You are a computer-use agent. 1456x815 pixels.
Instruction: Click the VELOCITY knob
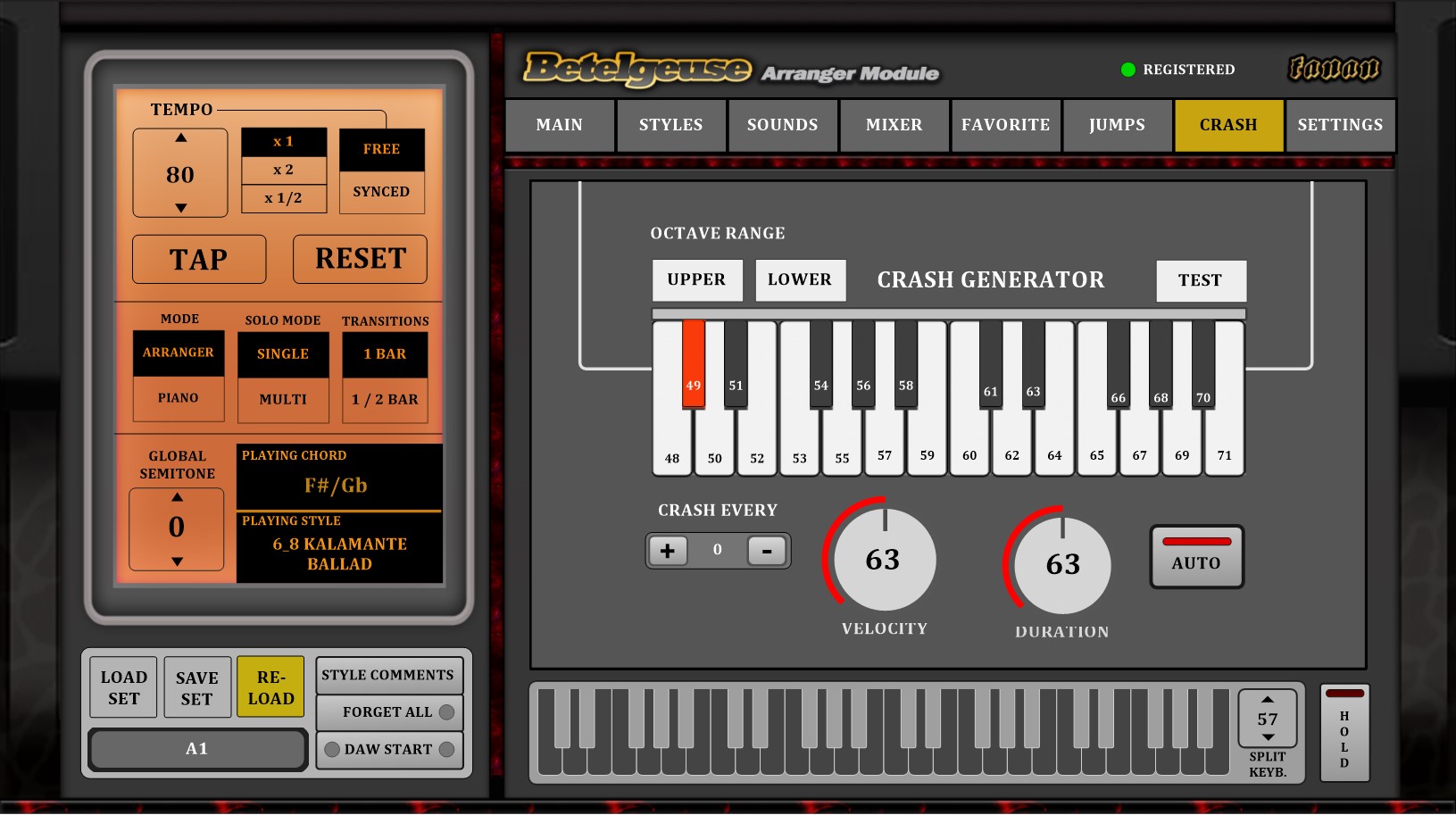tap(883, 560)
